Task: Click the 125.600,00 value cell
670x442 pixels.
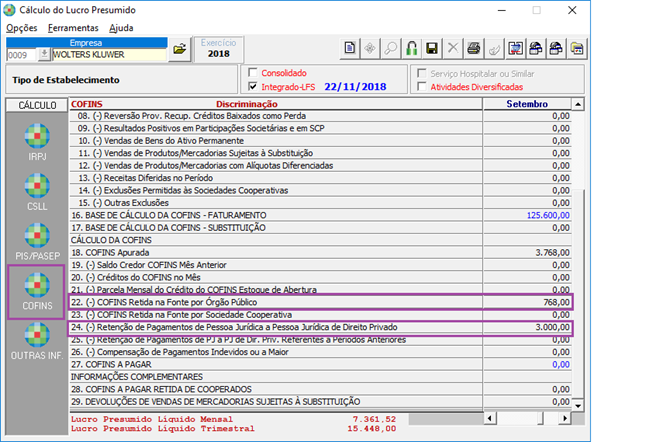Action: pos(527,215)
